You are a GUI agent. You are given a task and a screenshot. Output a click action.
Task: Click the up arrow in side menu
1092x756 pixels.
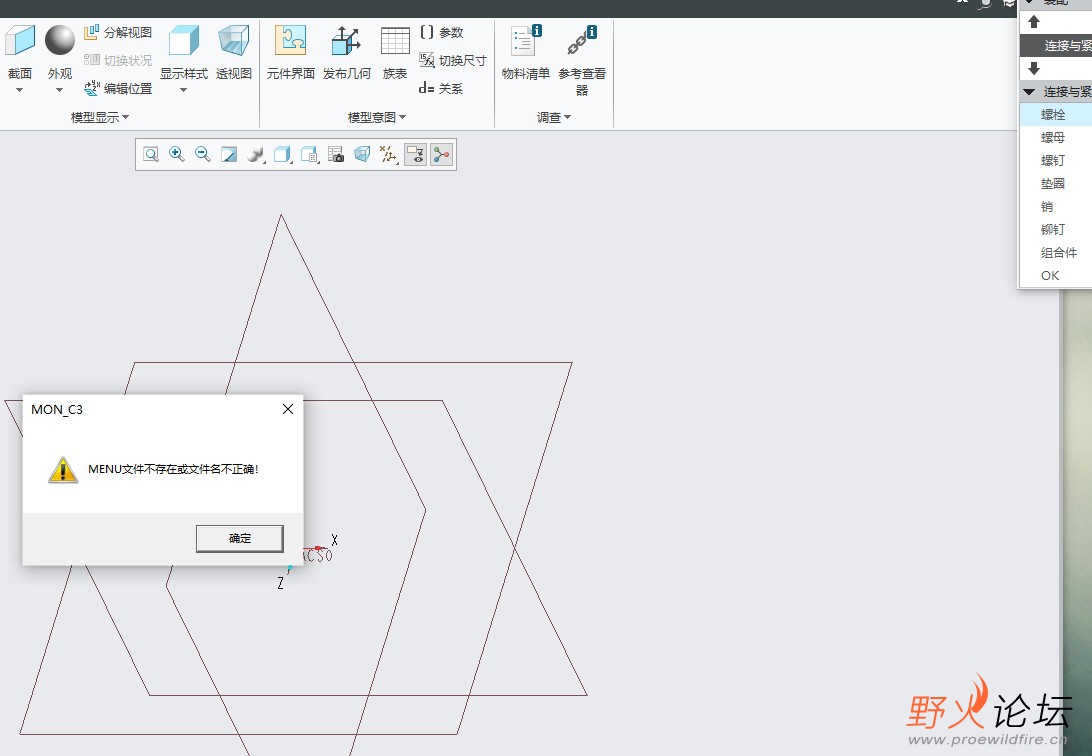pyautogui.click(x=1034, y=22)
